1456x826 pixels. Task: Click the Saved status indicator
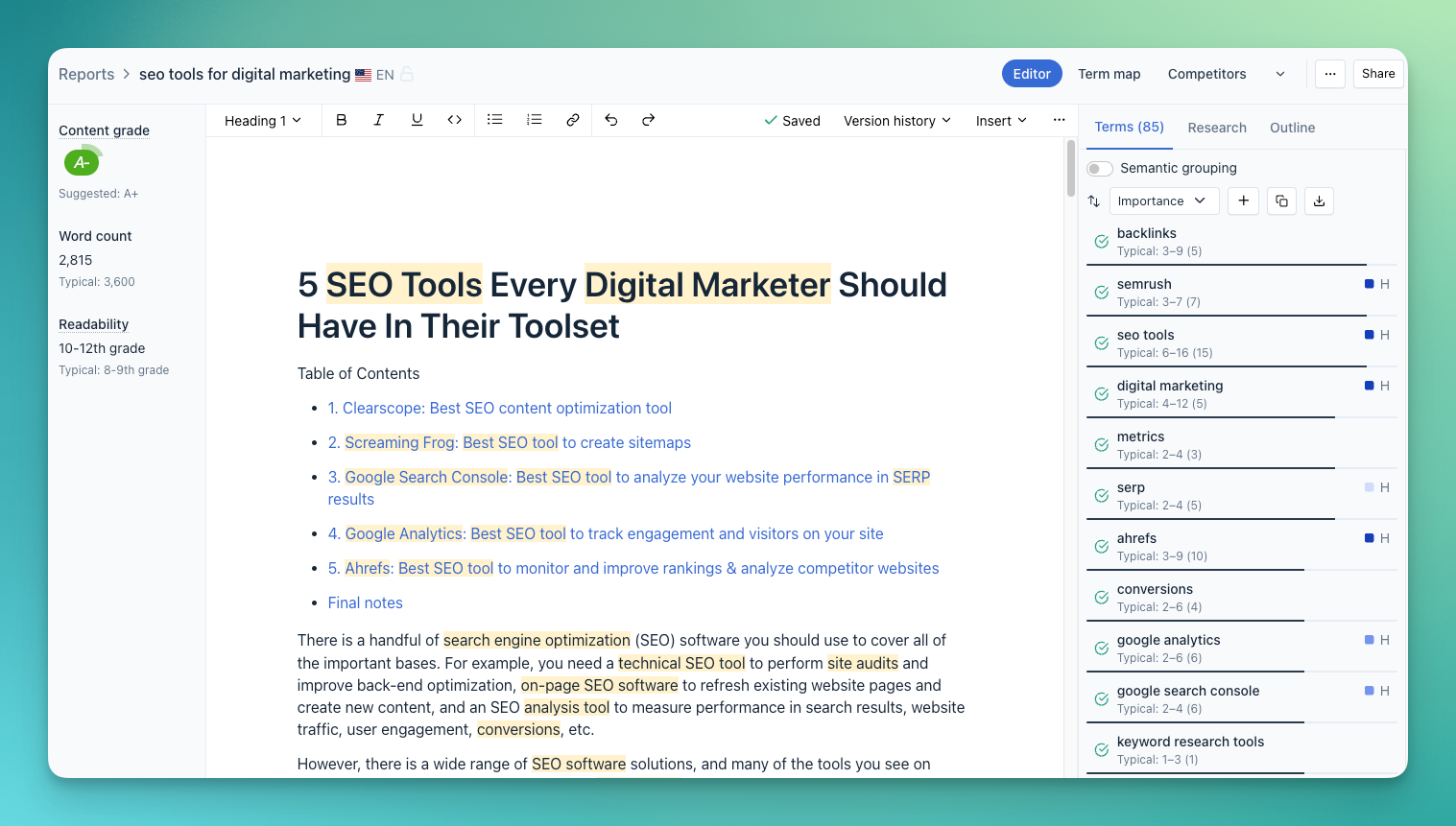(x=792, y=121)
